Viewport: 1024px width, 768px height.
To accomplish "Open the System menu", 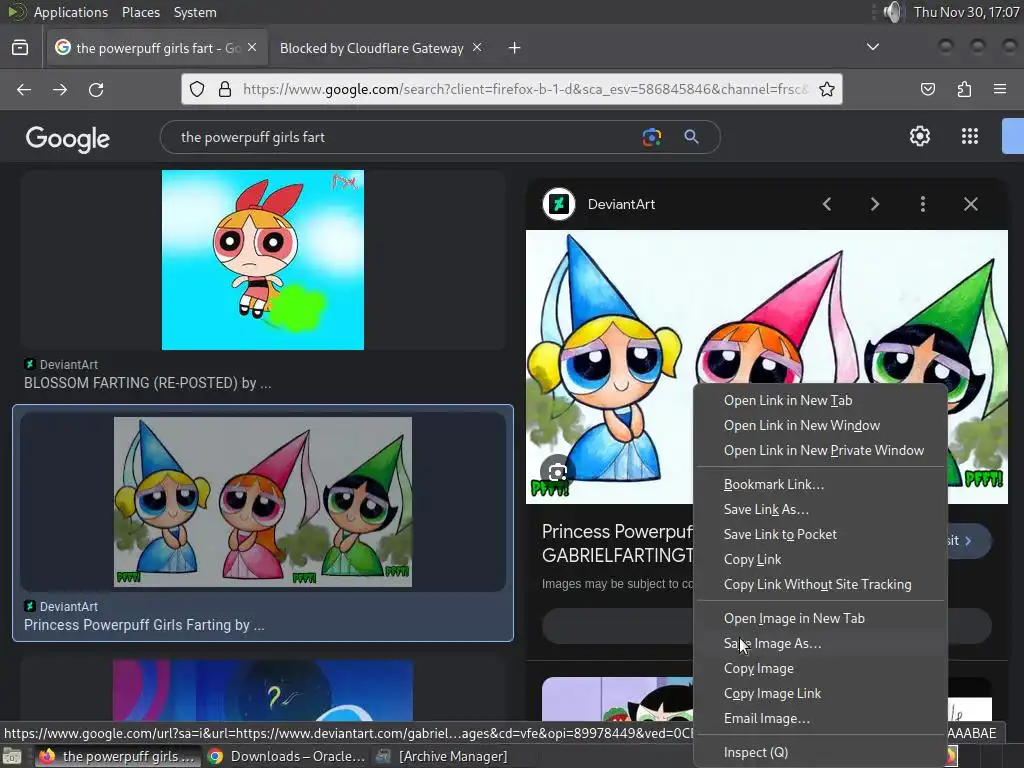I will [195, 12].
